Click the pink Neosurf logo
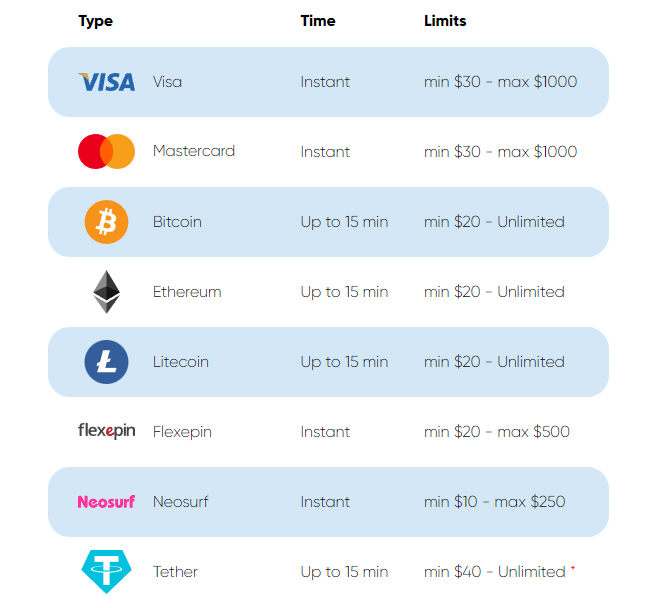 [x=107, y=502]
